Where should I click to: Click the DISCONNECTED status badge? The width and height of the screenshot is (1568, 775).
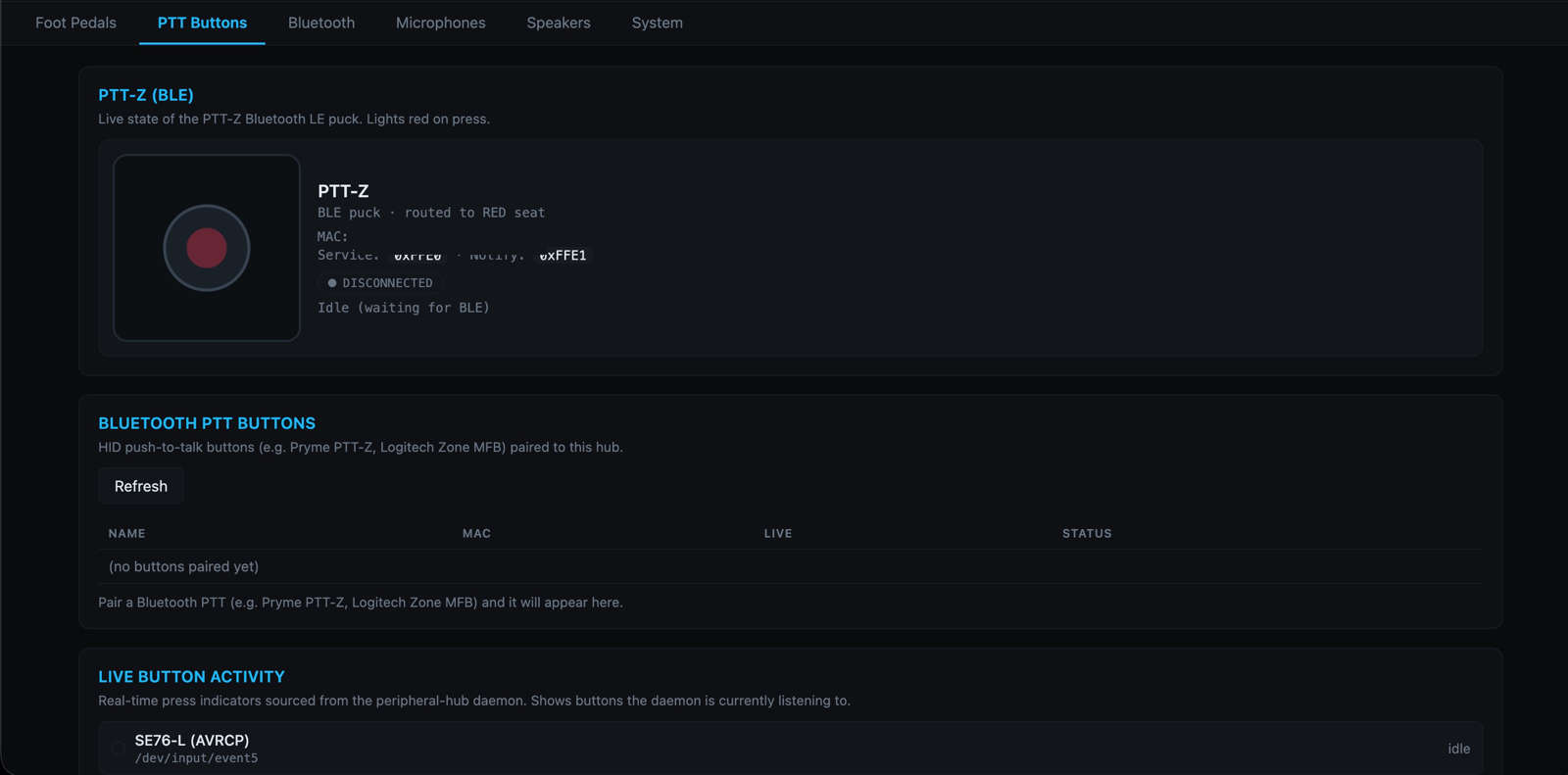tap(380, 283)
